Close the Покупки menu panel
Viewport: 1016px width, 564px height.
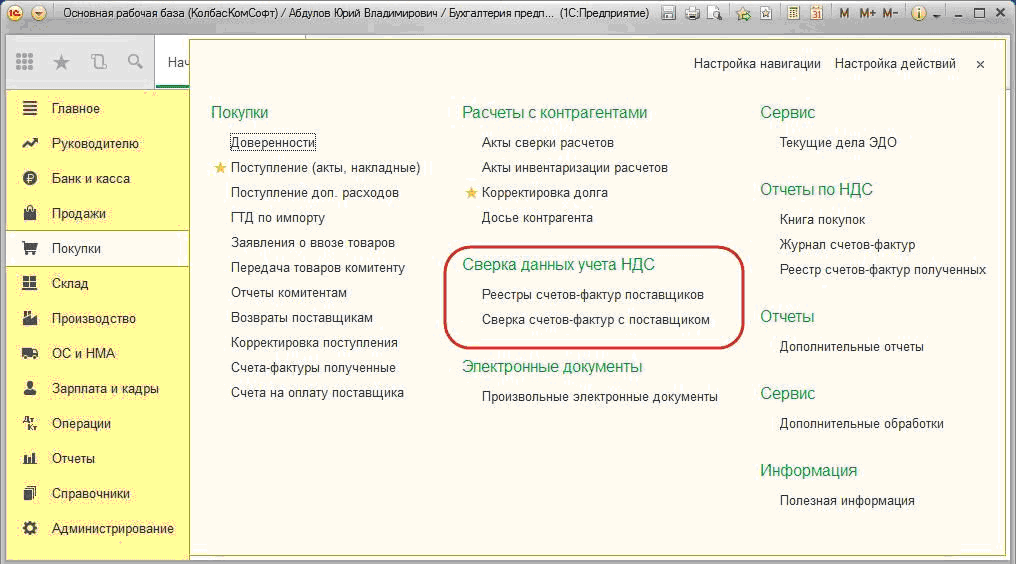(980, 64)
